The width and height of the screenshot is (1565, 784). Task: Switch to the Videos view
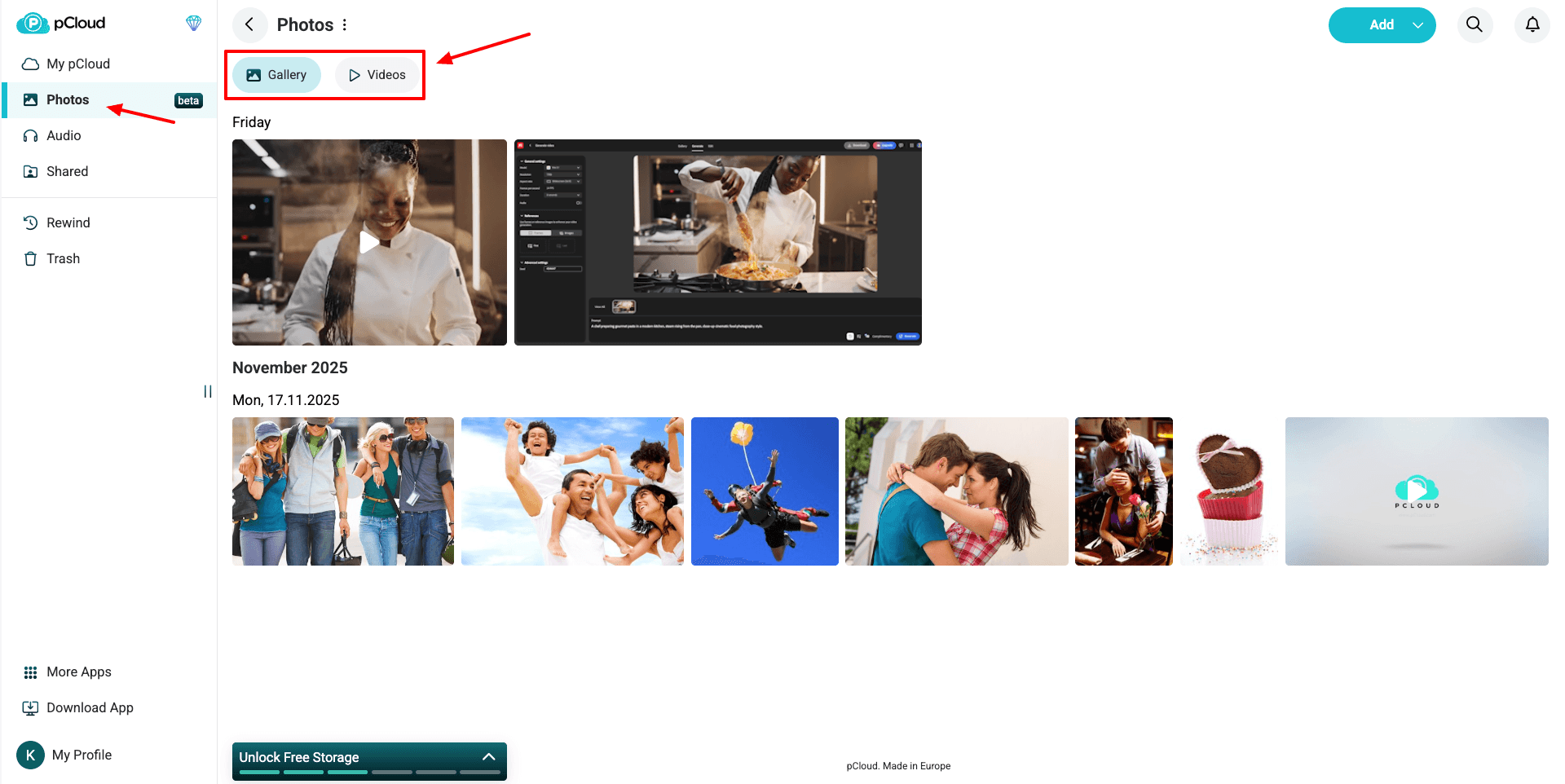pos(377,75)
